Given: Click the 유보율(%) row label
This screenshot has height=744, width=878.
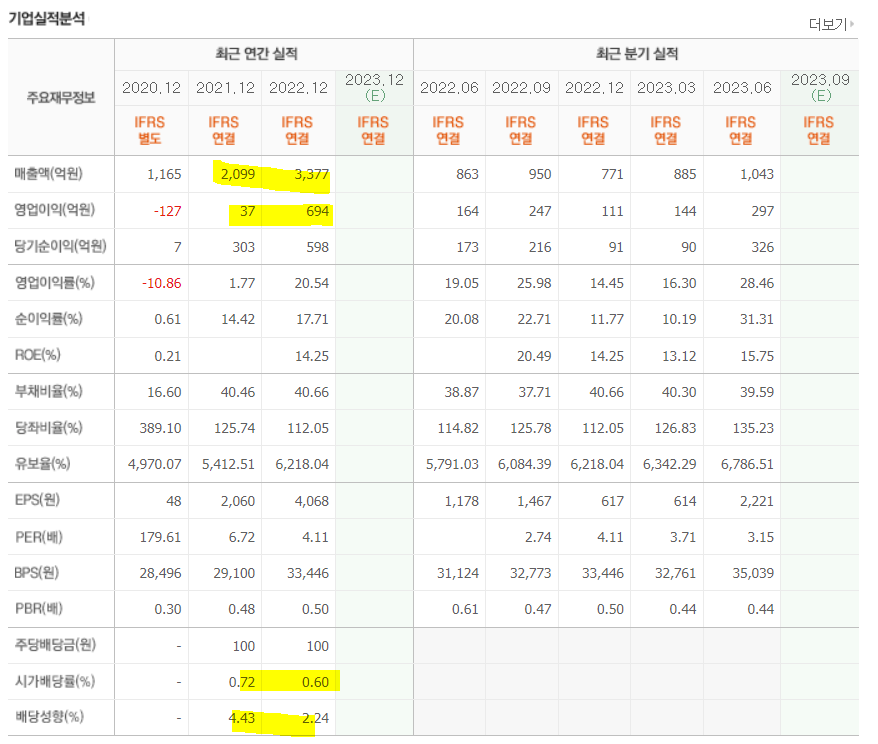Looking at the screenshot, I should pyautogui.click(x=43, y=464).
